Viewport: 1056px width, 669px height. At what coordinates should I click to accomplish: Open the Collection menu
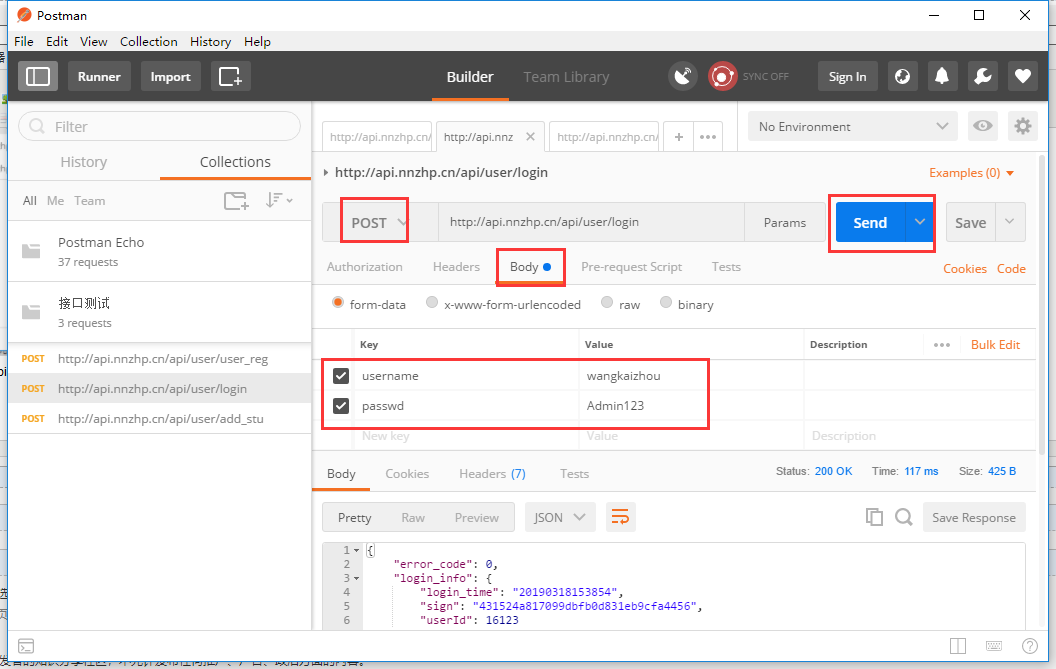coord(149,42)
